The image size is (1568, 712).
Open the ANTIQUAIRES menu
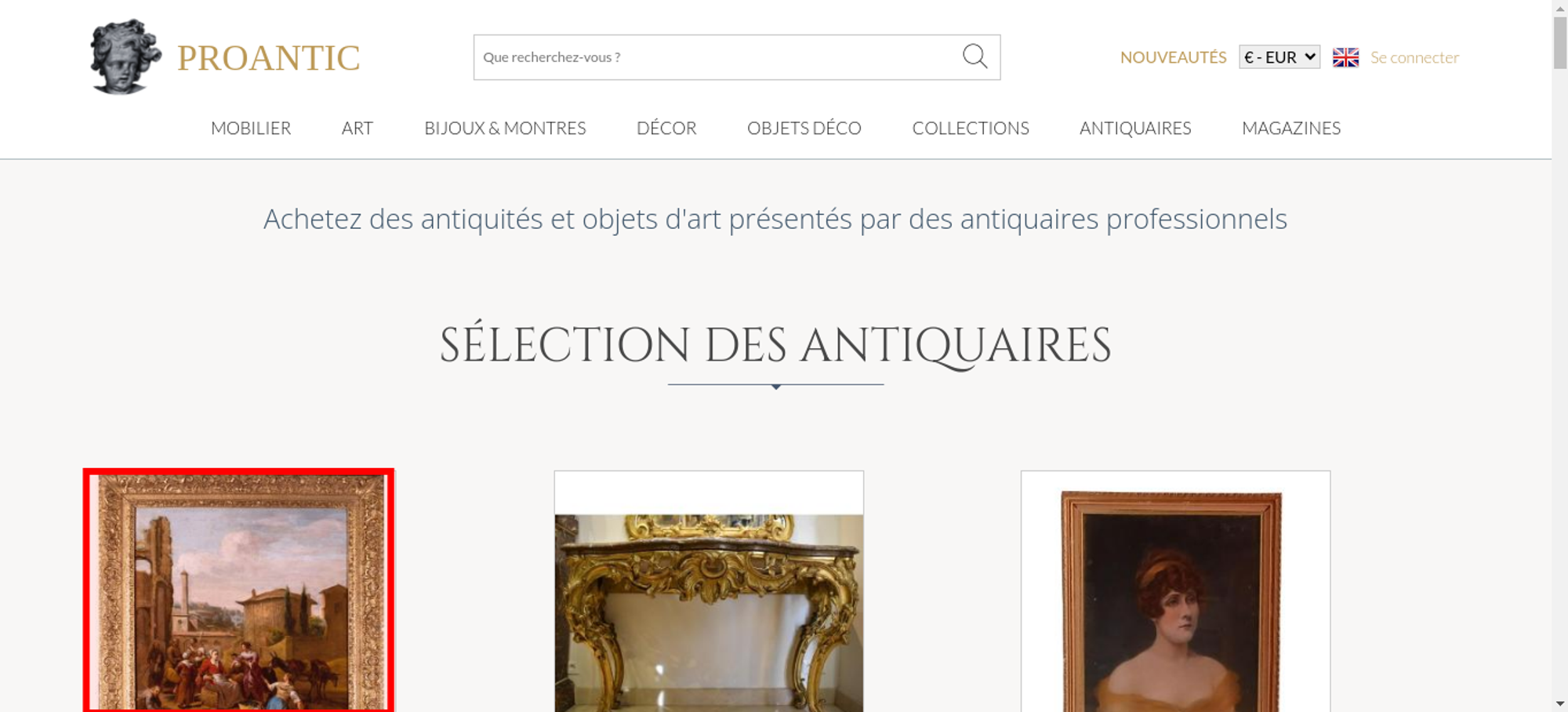(x=1135, y=128)
